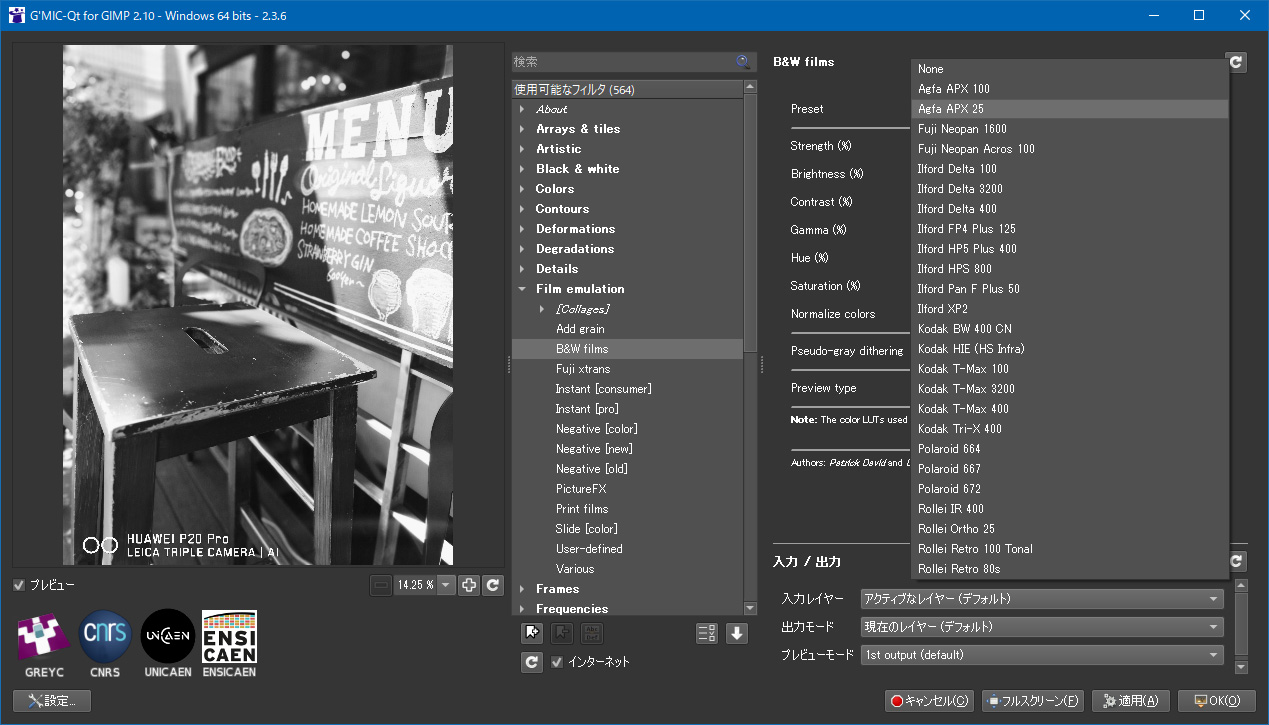Choose Kodak T-Max 100 preset
Viewport: 1269px width, 725px height.
[1069, 369]
